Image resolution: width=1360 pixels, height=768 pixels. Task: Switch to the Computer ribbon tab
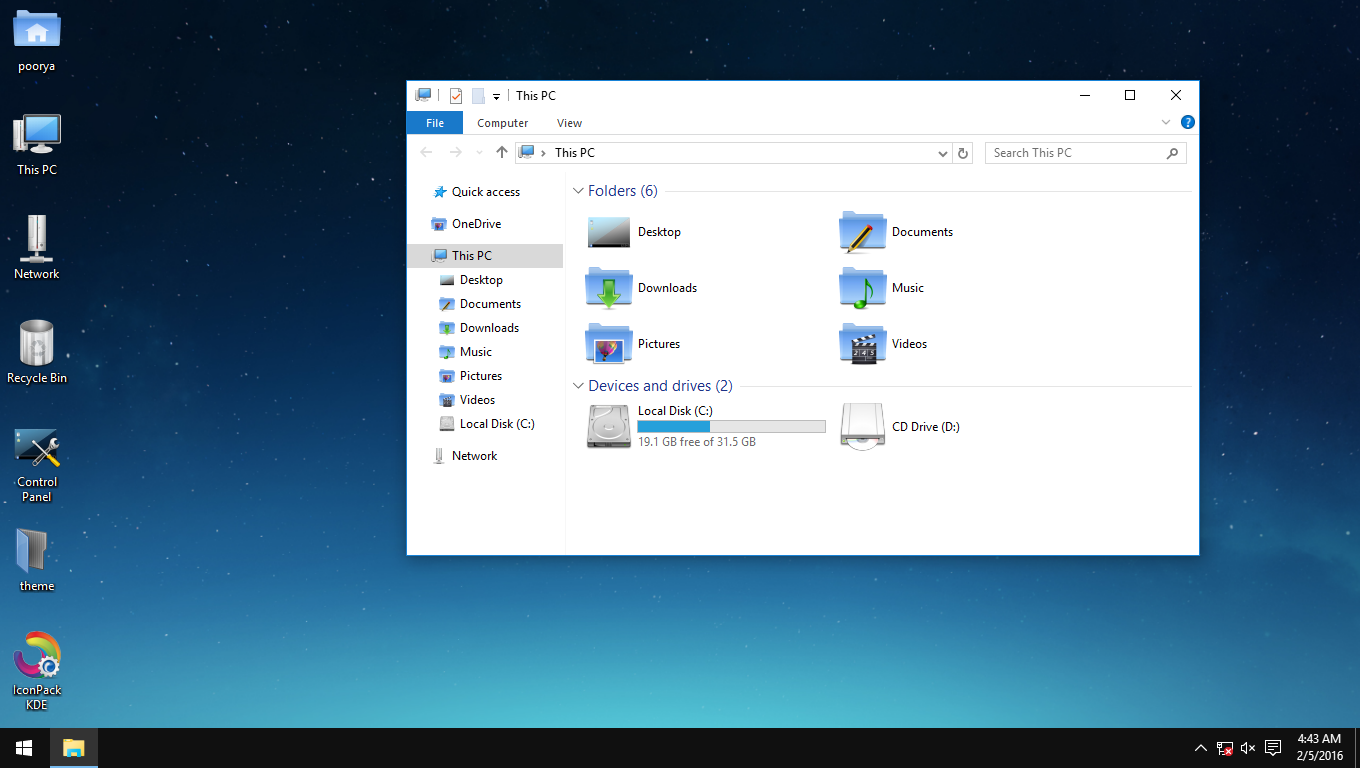click(x=502, y=122)
